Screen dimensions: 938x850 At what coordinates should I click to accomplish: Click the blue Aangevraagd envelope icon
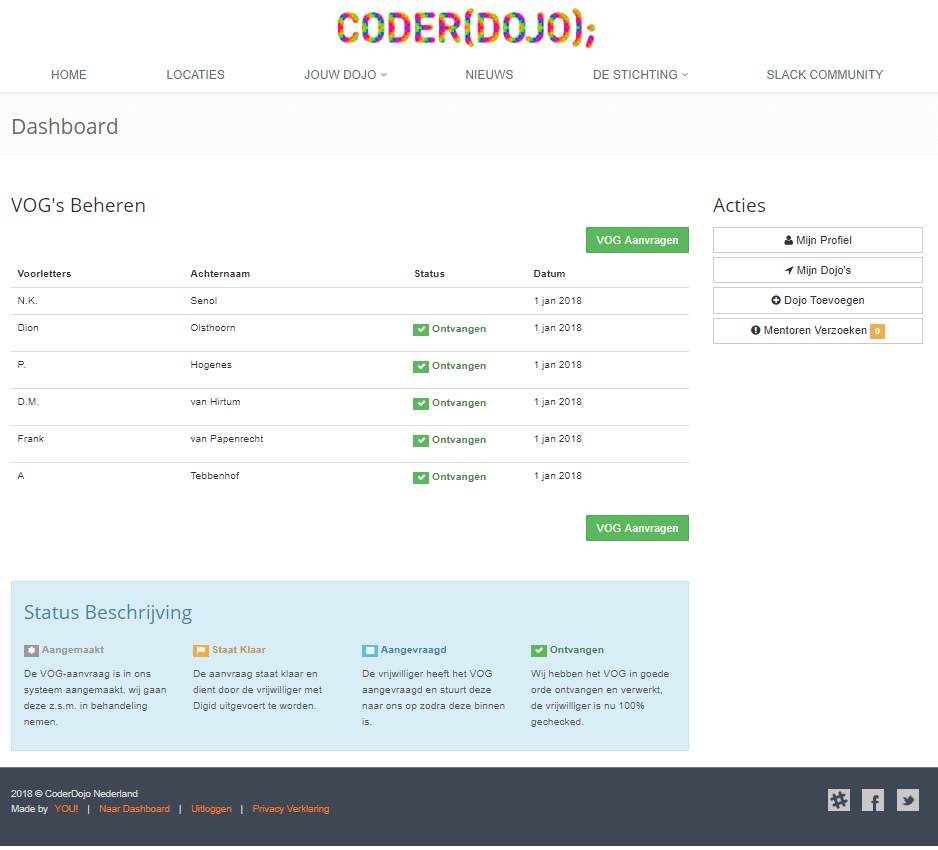[370, 651]
